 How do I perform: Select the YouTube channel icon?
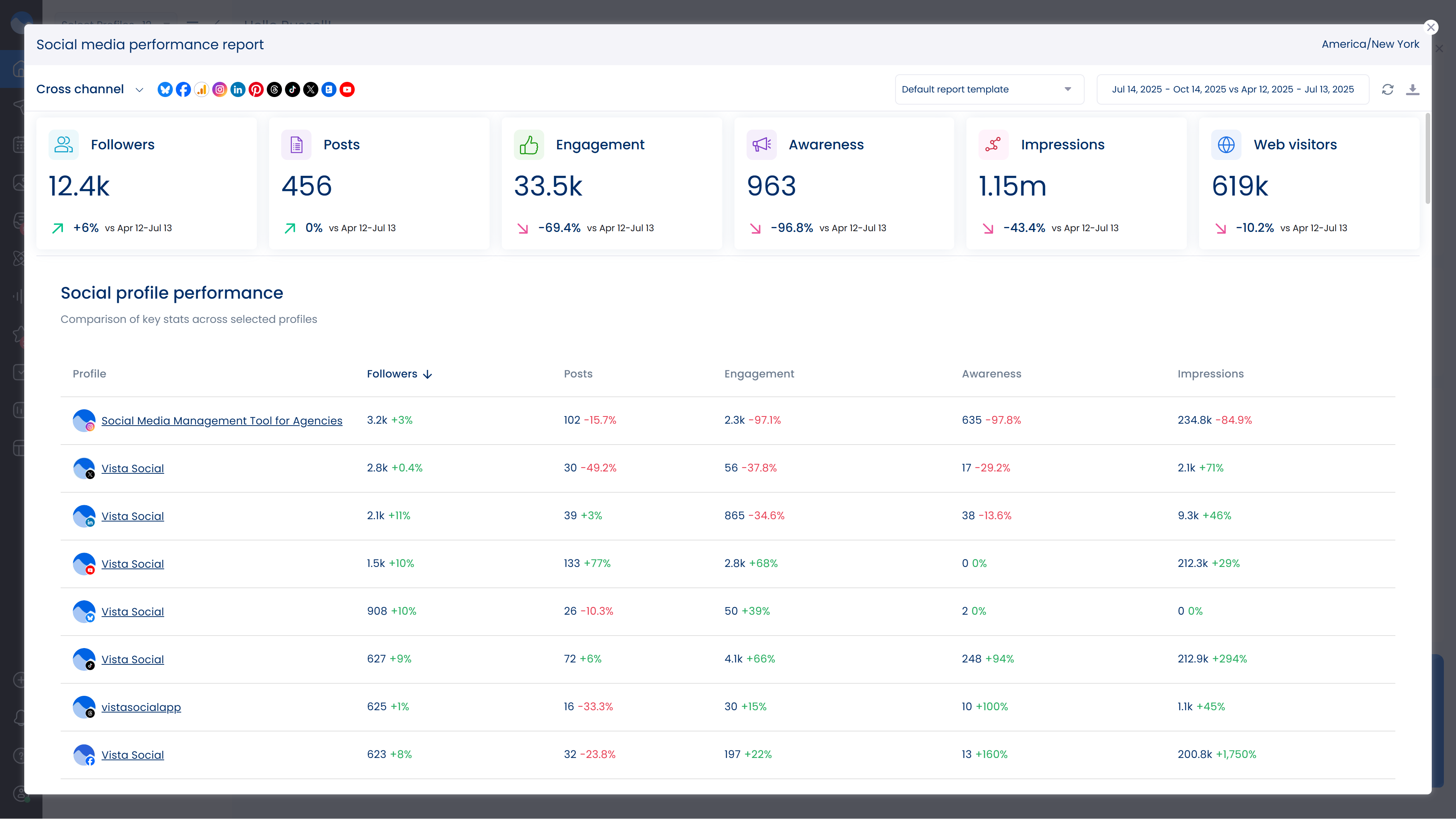click(347, 89)
